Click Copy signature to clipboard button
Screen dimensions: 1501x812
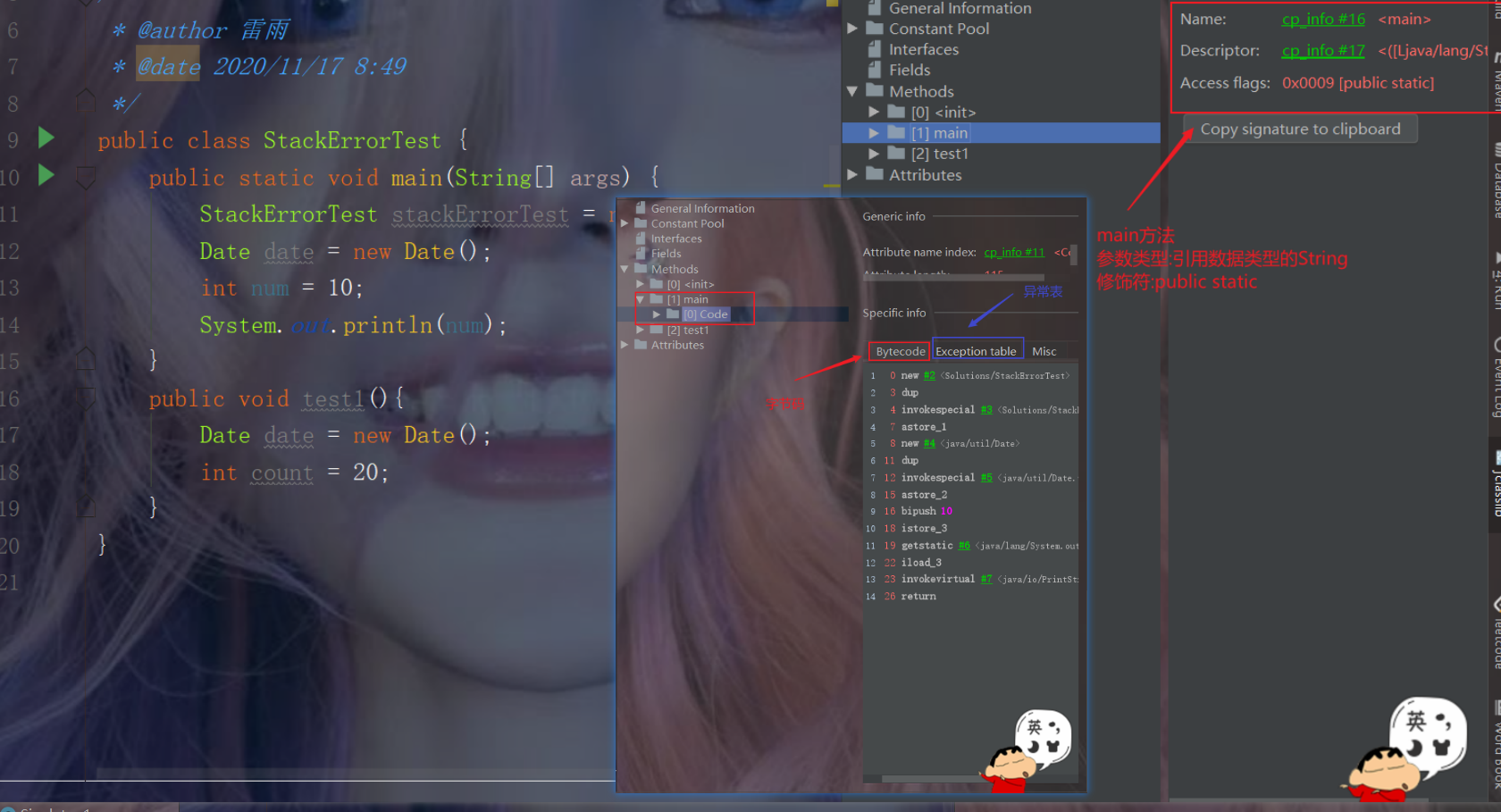(x=1300, y=129)
